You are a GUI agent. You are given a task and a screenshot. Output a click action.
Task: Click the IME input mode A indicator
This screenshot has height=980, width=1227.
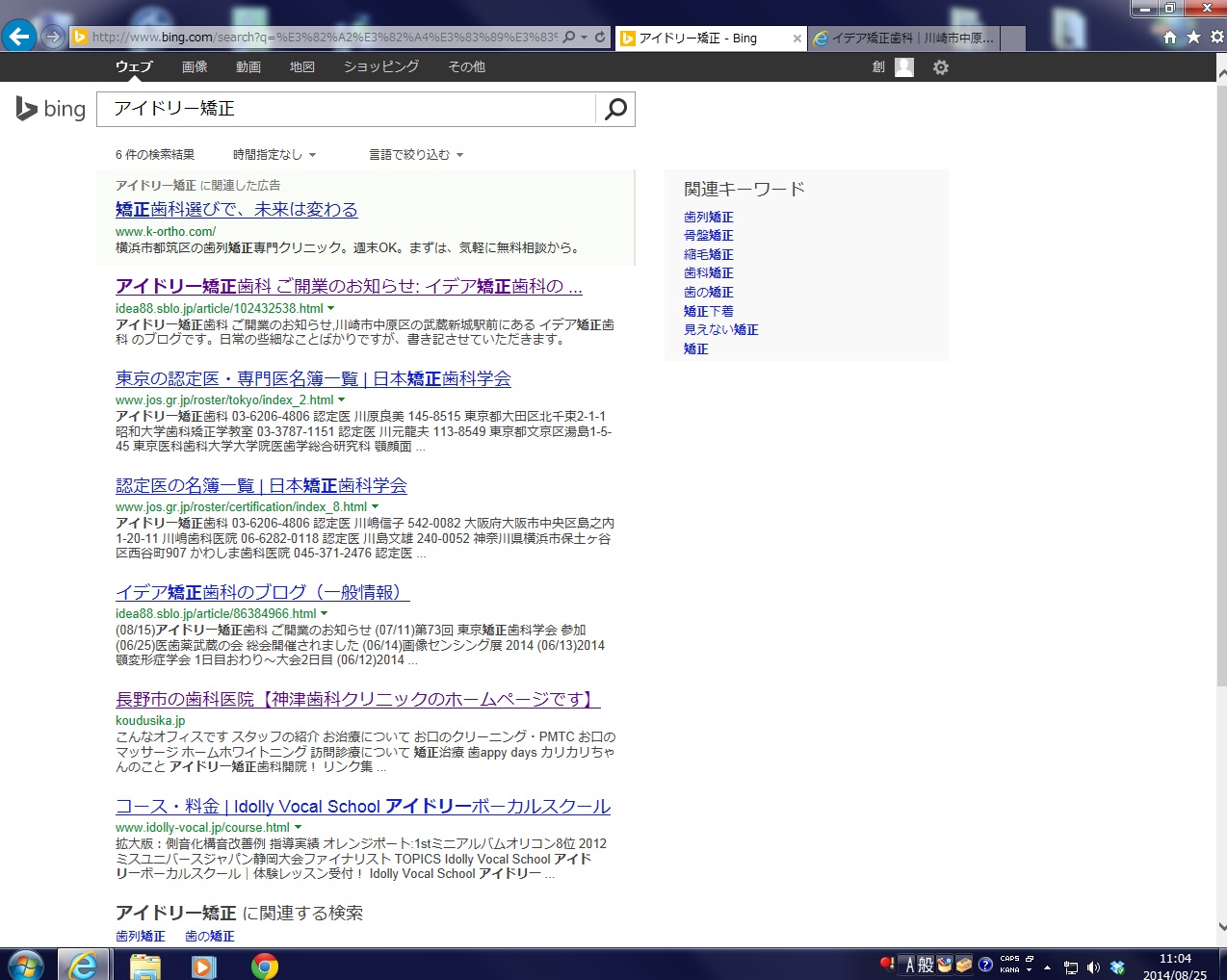pyautogui.click(x=909, y=965)
